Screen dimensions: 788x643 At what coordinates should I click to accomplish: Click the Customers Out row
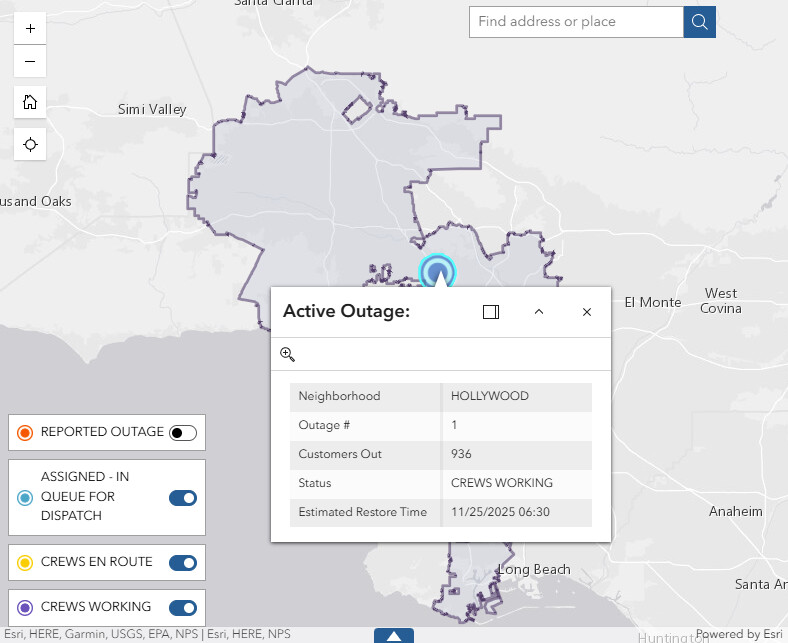click(x=440, y=454)
